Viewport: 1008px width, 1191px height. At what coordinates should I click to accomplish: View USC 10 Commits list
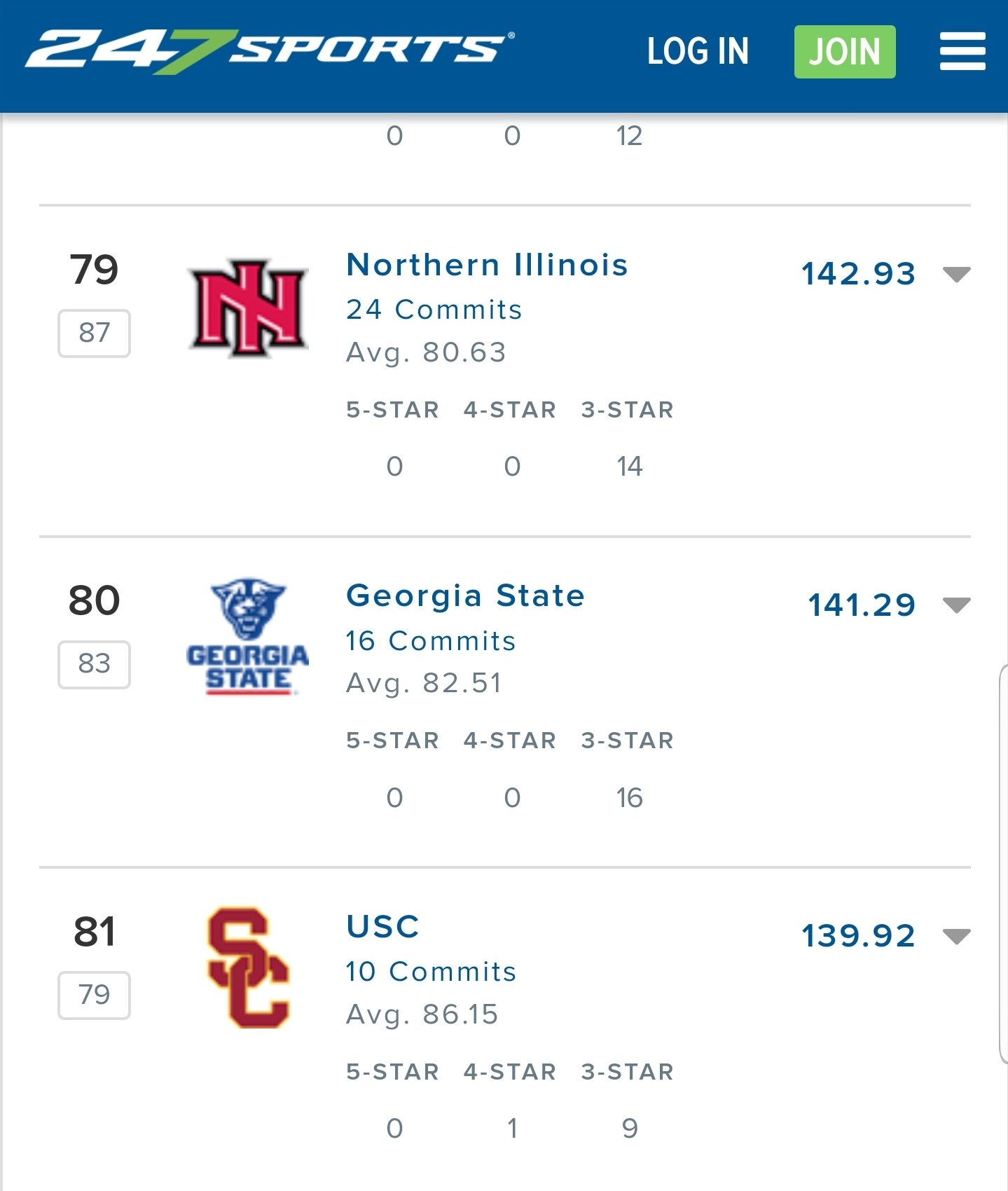[431, 971]
